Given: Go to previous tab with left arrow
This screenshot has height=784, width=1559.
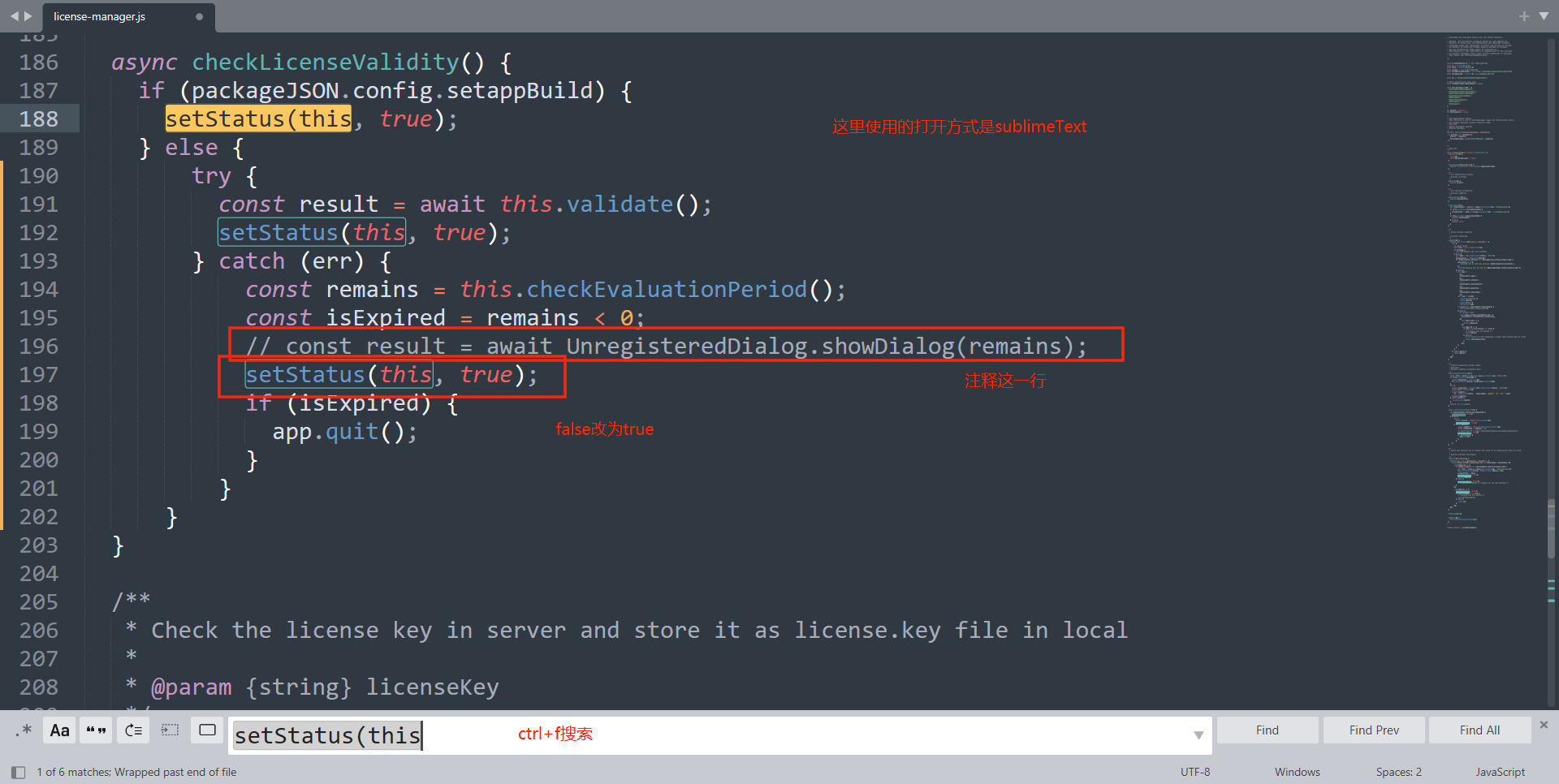Looking at the screenshot, I should (x=14, y=16).
